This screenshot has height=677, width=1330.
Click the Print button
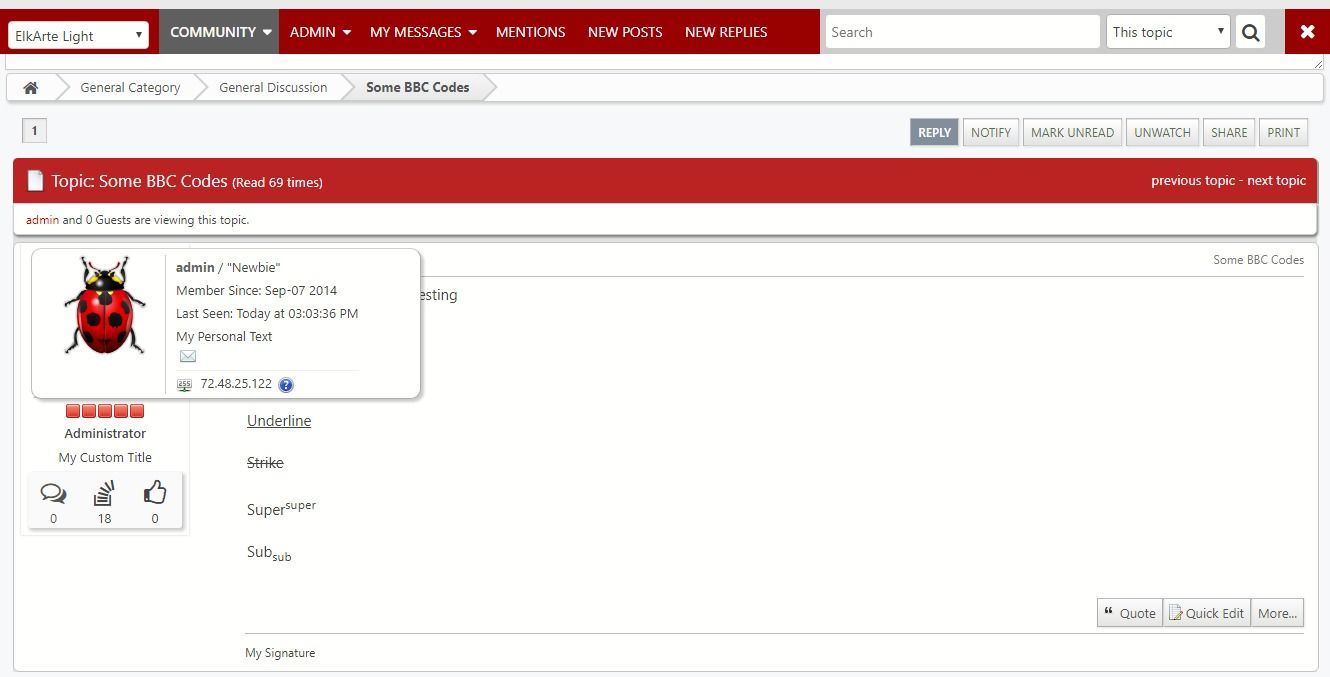[x=1283, y=132]
